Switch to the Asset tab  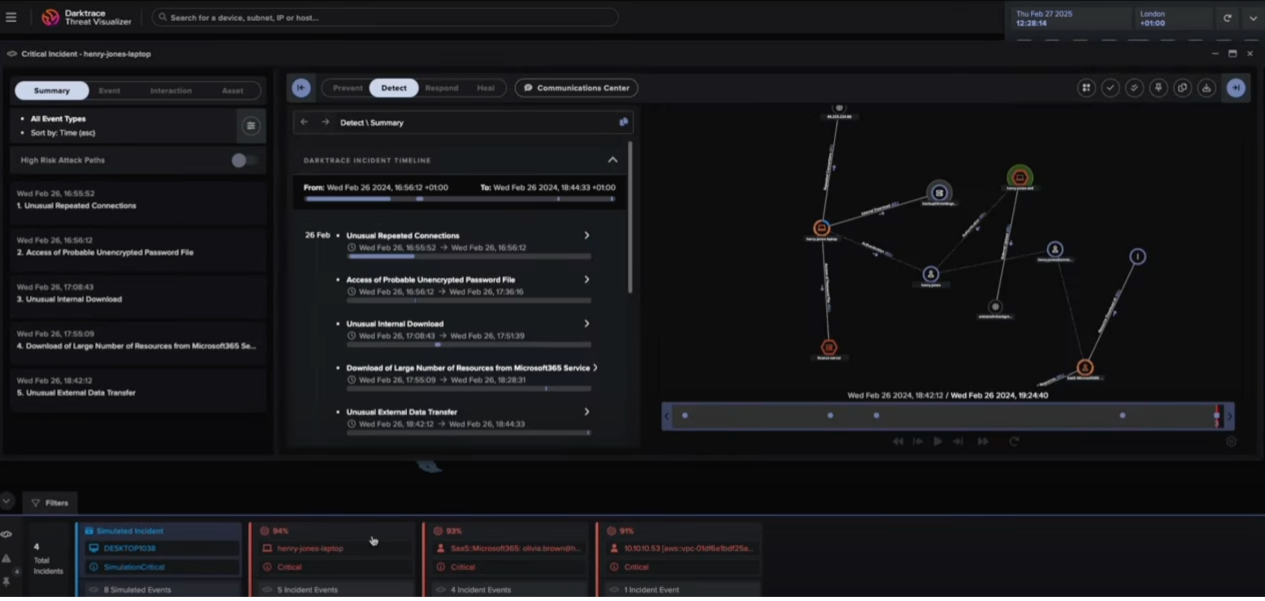tap(233, 91)
